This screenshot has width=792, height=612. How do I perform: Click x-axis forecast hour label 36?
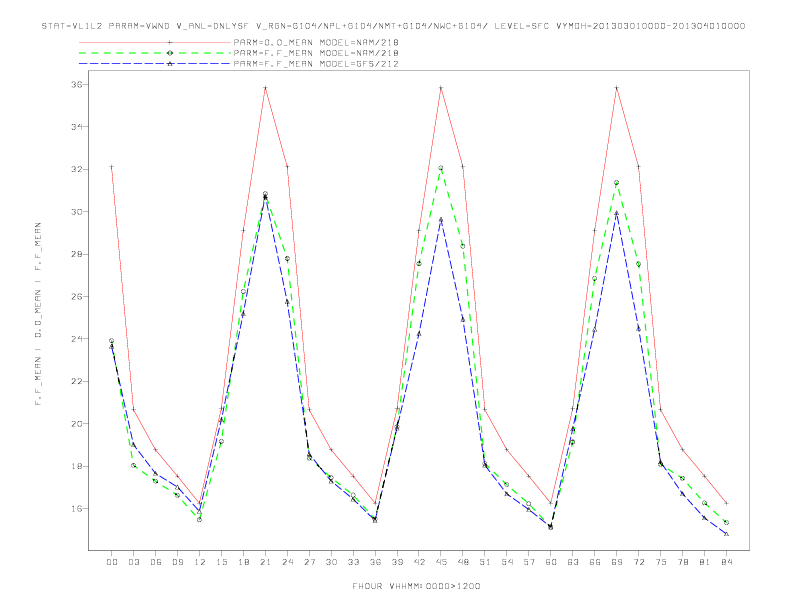(375, 562)
